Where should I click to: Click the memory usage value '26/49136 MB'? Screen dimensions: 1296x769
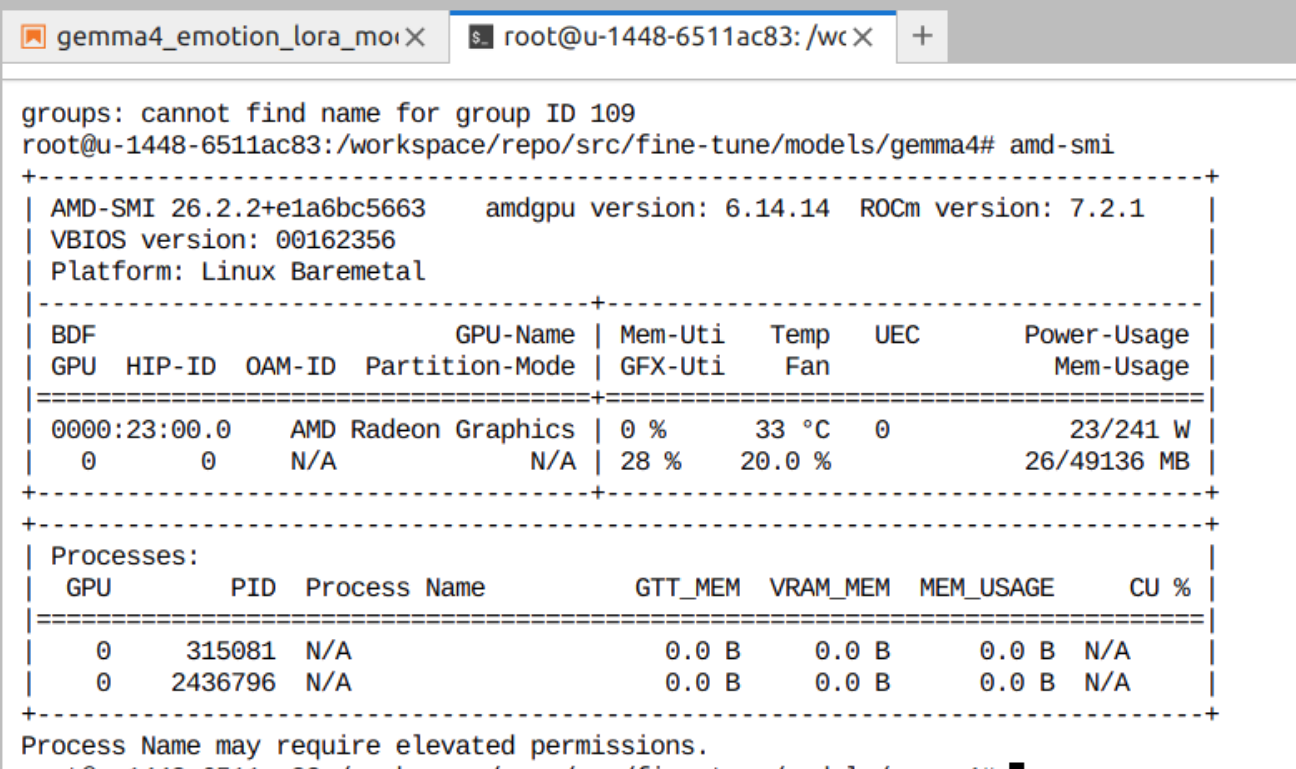point(1107,462)
